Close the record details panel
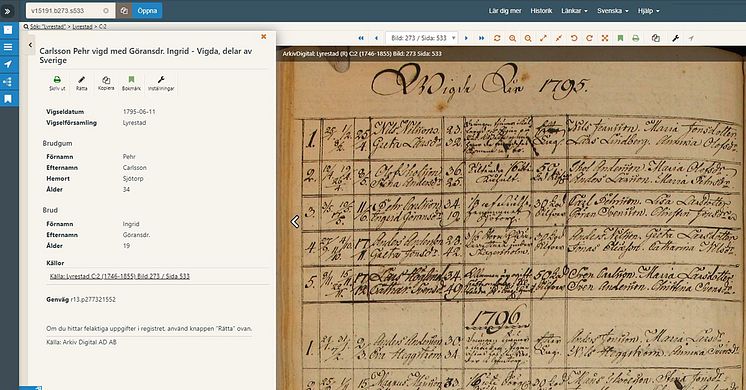Viewport: 746px width, 390px height. 264,37
